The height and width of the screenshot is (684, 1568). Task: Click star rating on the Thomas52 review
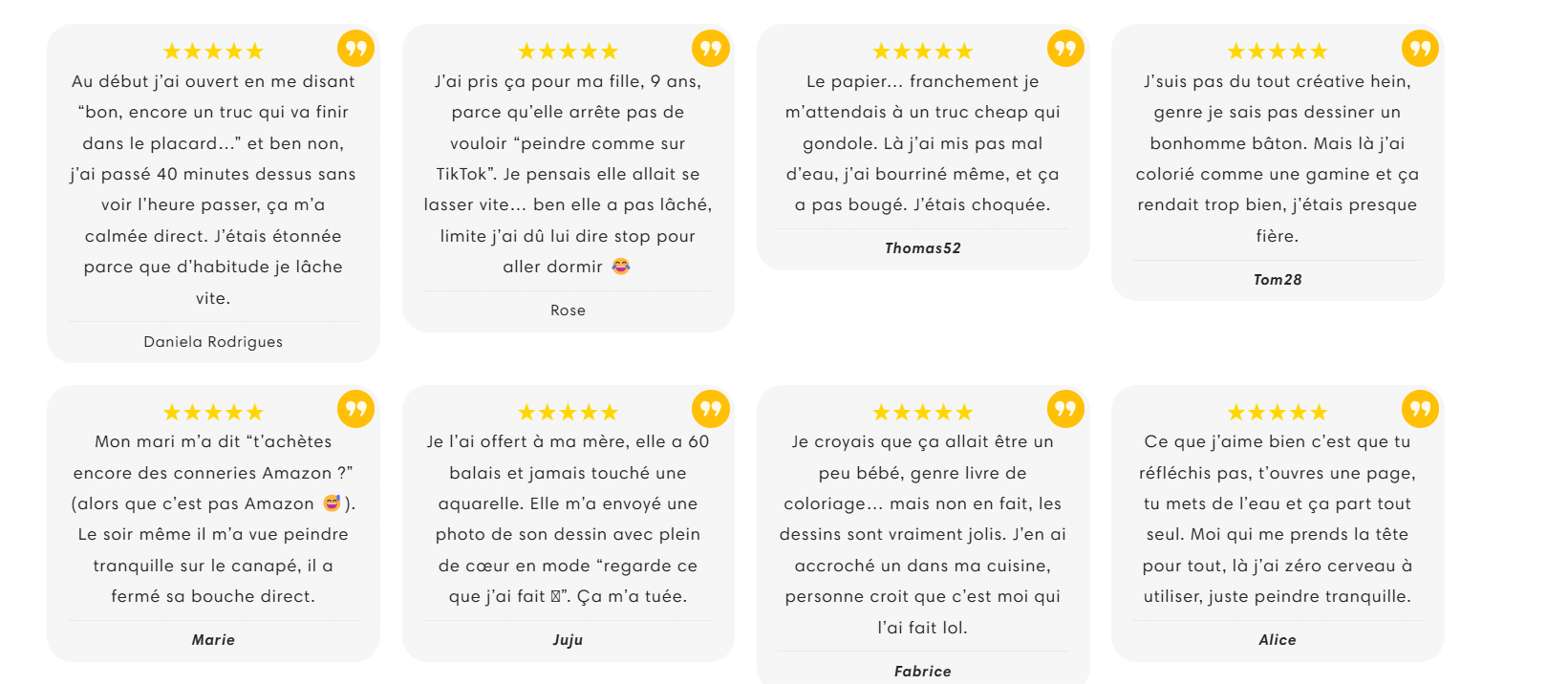(922, 52)
